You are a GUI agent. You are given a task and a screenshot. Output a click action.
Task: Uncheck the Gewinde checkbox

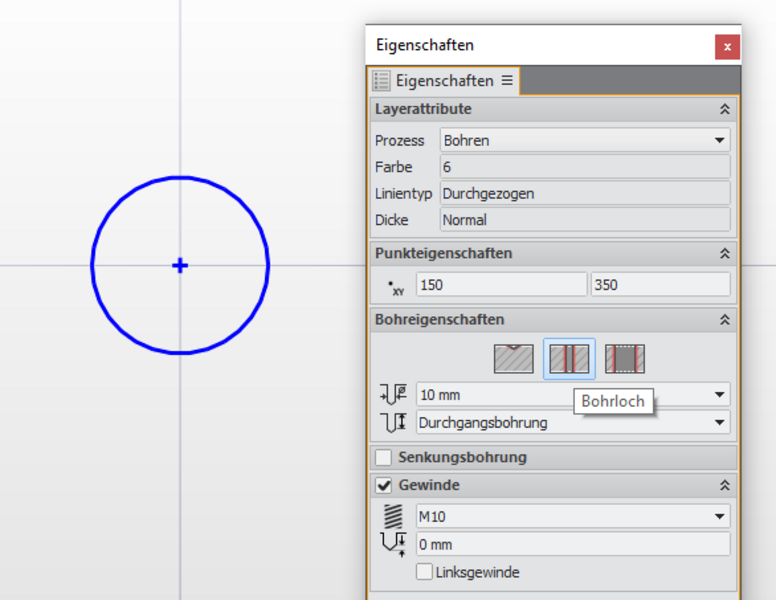pos(383,485)
